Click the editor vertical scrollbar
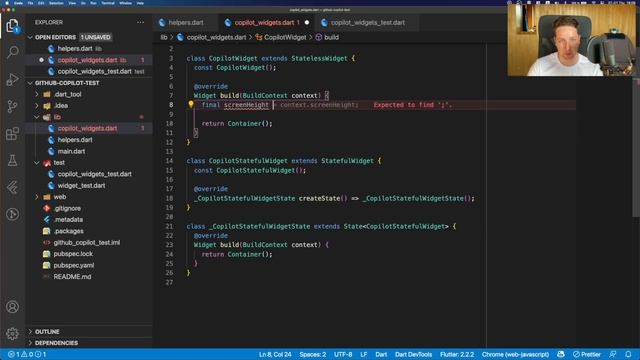640x360 pixels. tap(636, 147)
